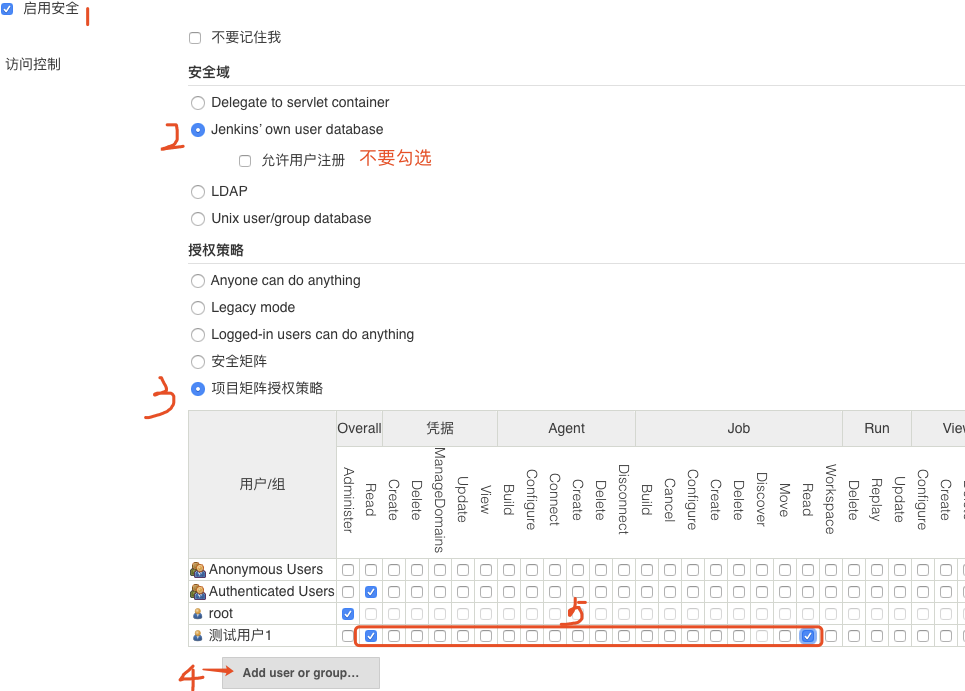Tick the 允许用户注册 checkbox
965x691 pixels.
[x=245, y=161]
